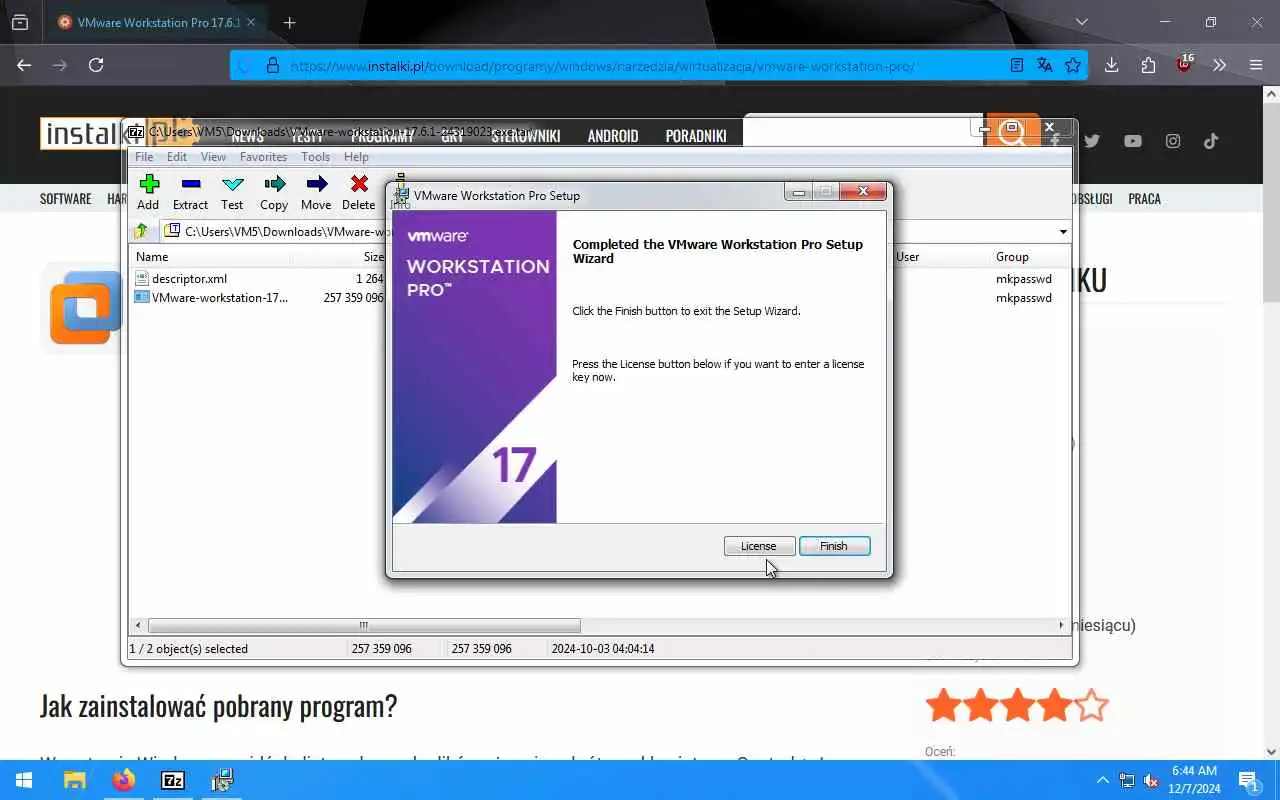Open the Favorites menu in 7-Zip

coord(263,157)
